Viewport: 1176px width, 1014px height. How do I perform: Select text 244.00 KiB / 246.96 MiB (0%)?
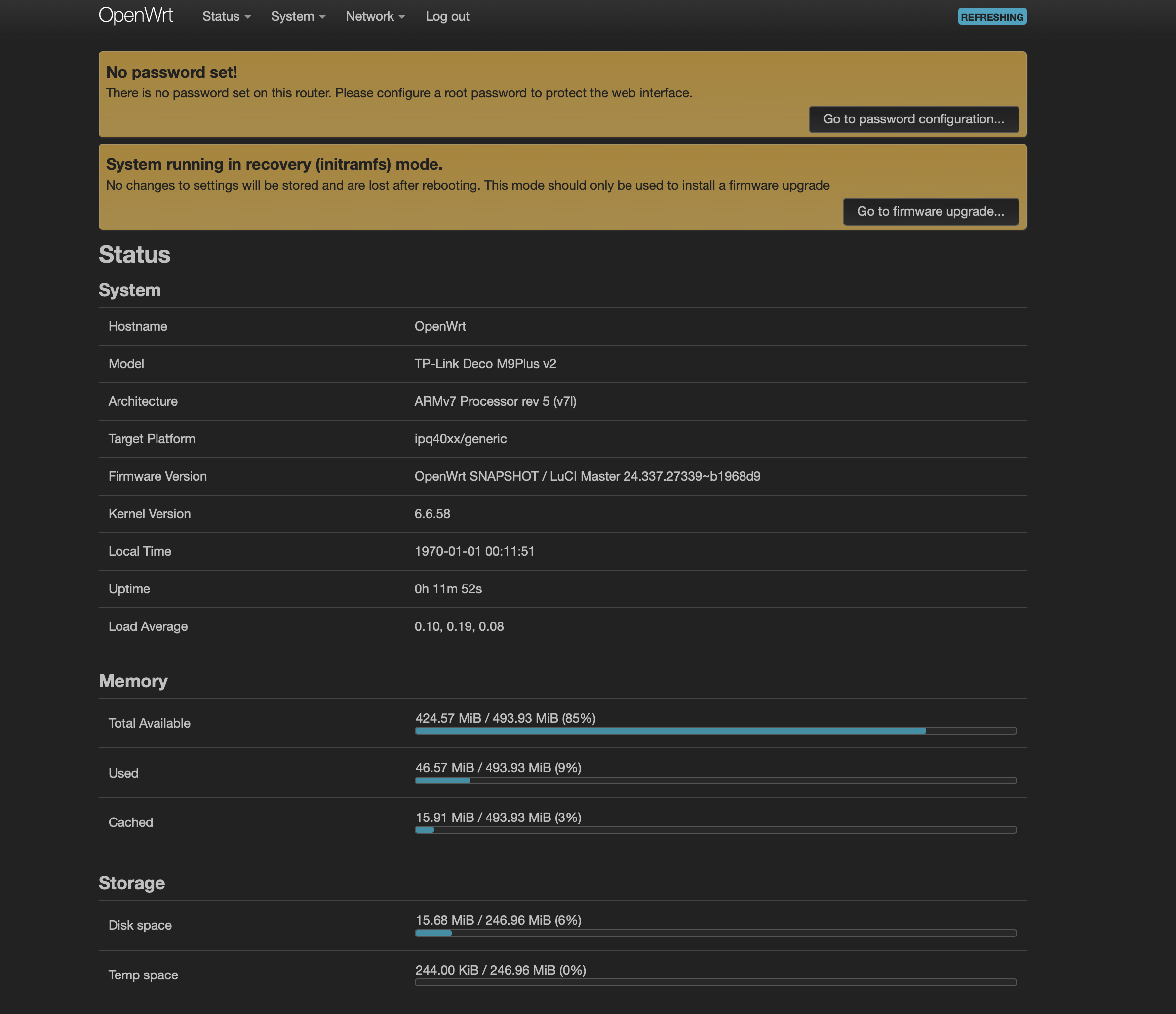pos(501,970)
